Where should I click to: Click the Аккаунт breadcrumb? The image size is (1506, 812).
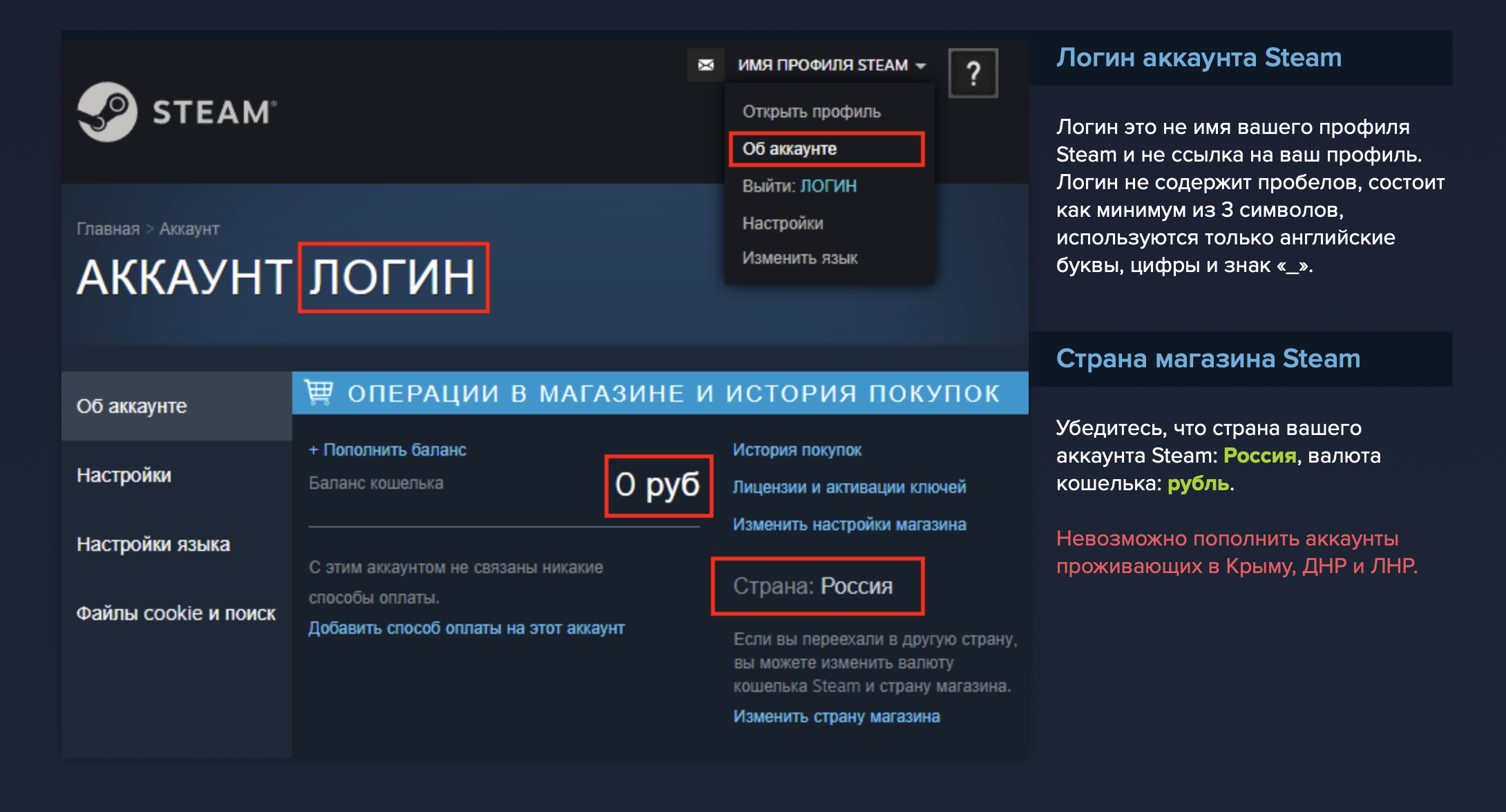pyautogui.click(x=189, y=229)
